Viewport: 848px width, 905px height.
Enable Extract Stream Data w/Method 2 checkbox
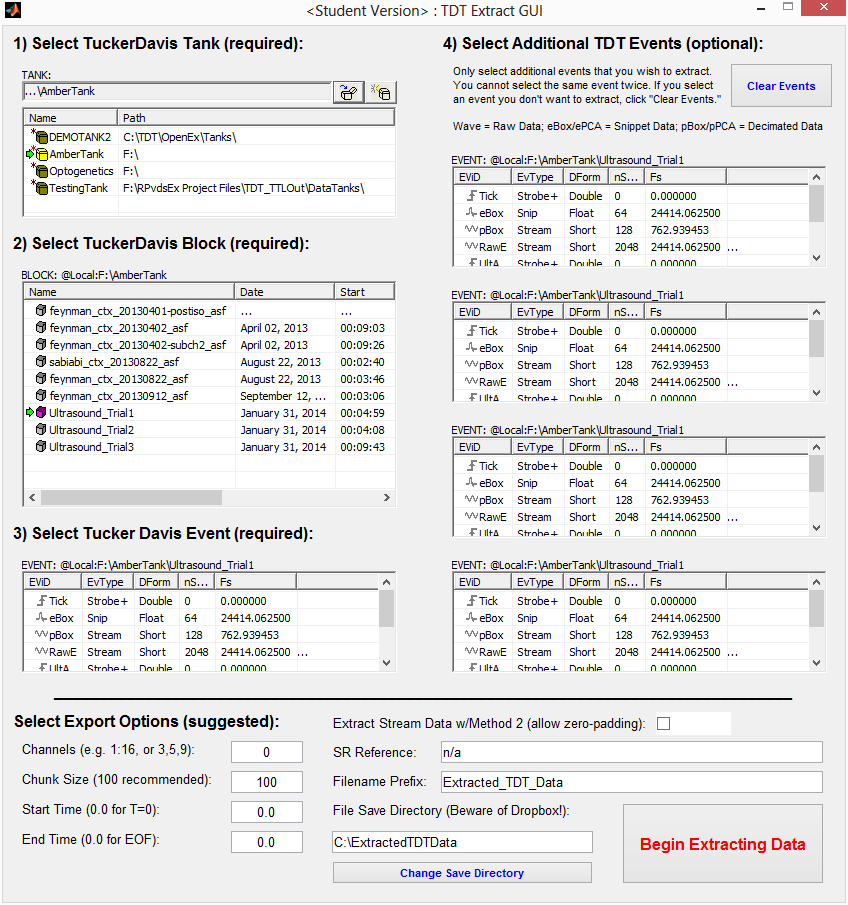coord(664,724)
